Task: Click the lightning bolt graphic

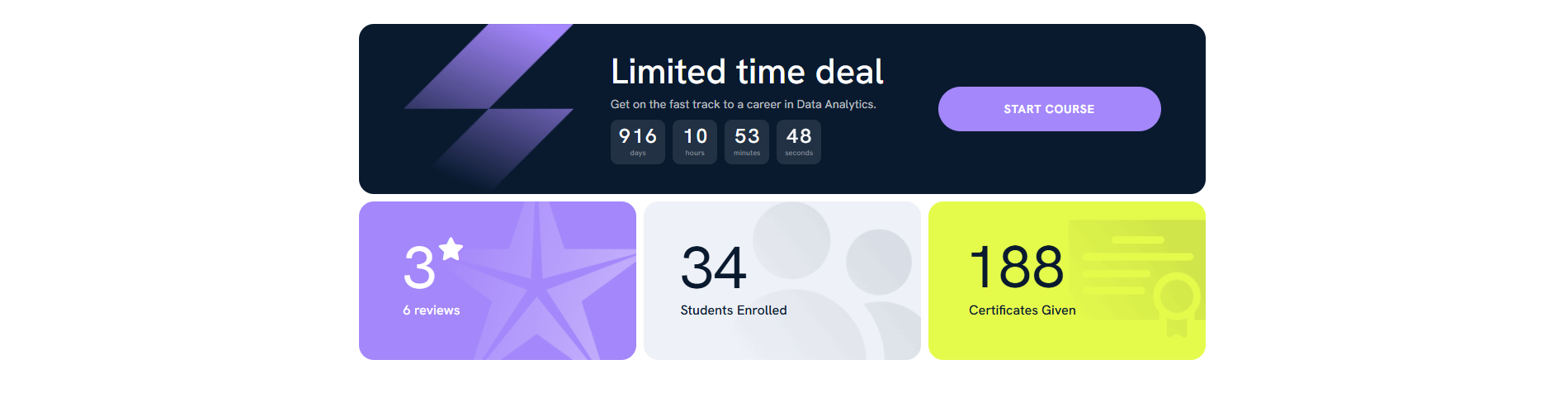Action: (x=489, y=109)
